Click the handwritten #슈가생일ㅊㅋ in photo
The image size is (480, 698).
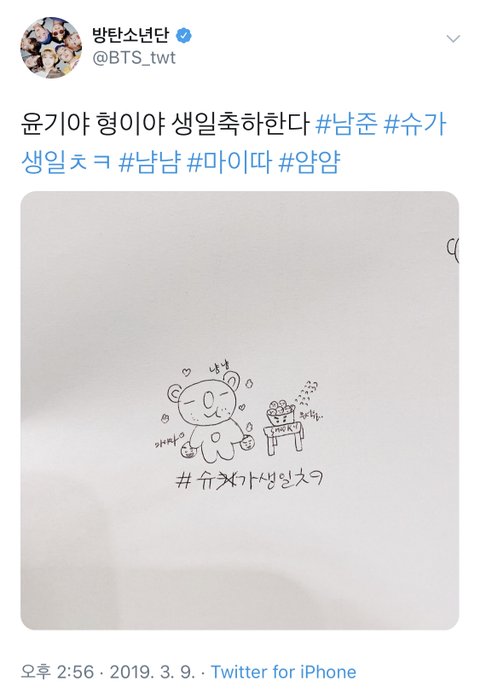pyautogui.click(x=249, y=479)
